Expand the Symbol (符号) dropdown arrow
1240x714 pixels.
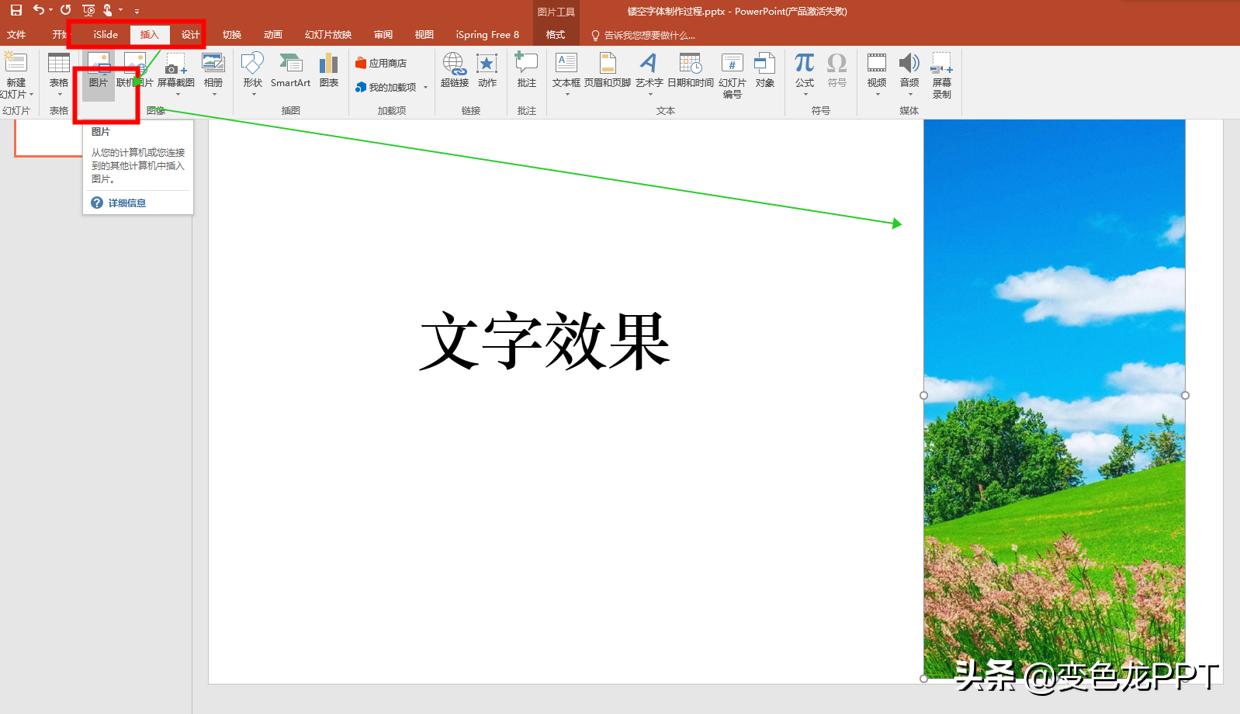click(x=838, y=82)
